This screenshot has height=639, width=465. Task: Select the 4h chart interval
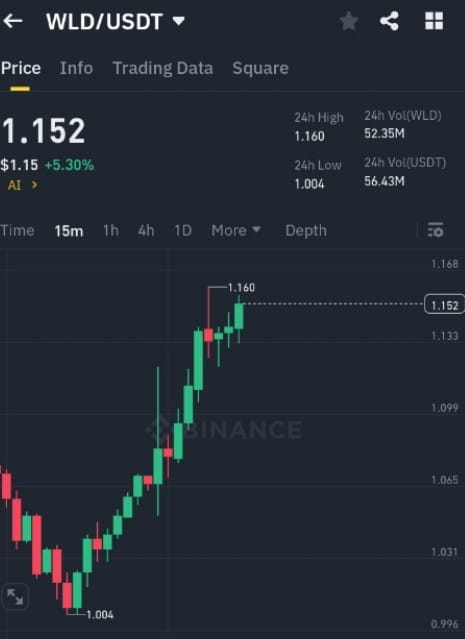click(146, 231)
